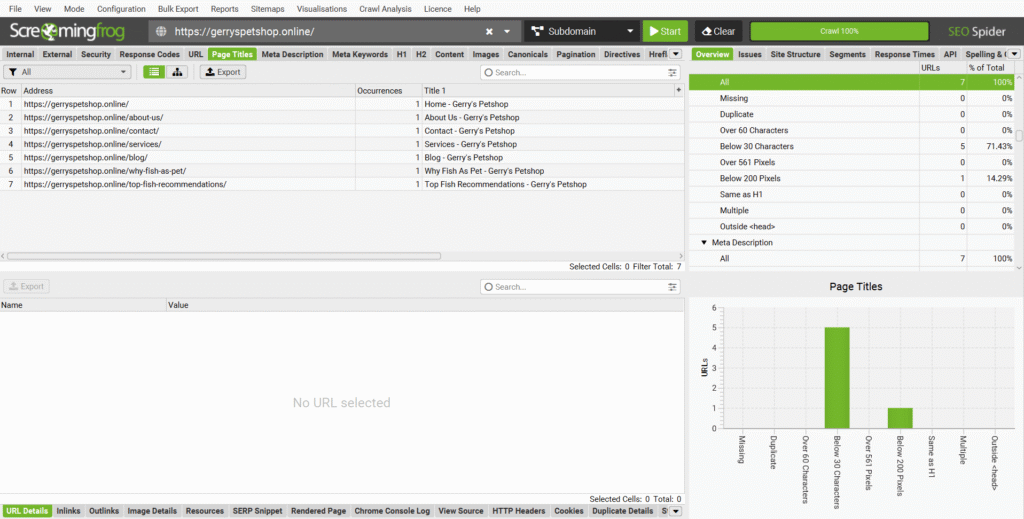Click the Clear crawl button
The height and width of the screenshot is (519, 1024).
[x=717, y=31]
